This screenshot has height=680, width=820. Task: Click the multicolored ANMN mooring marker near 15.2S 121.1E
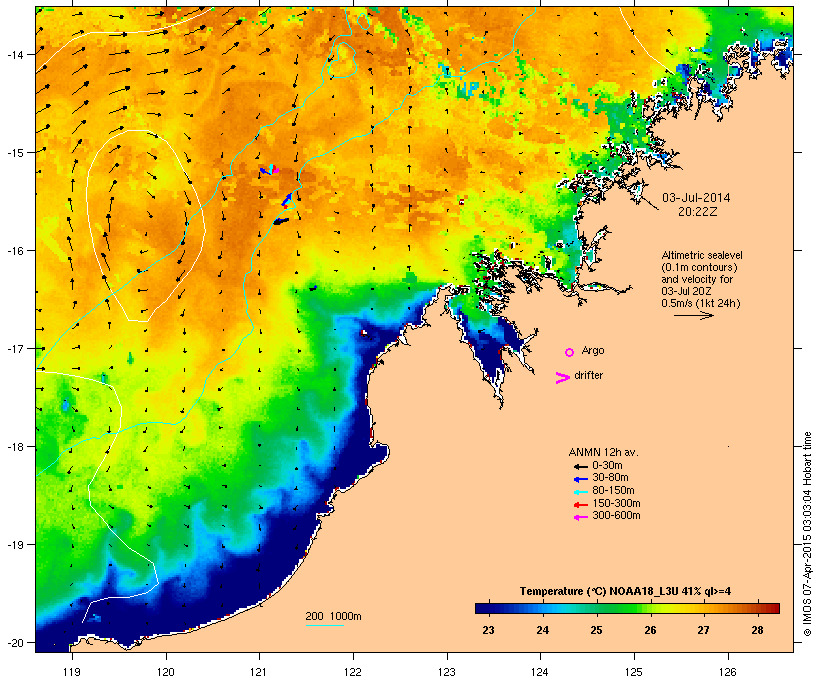tap(270, 170)
